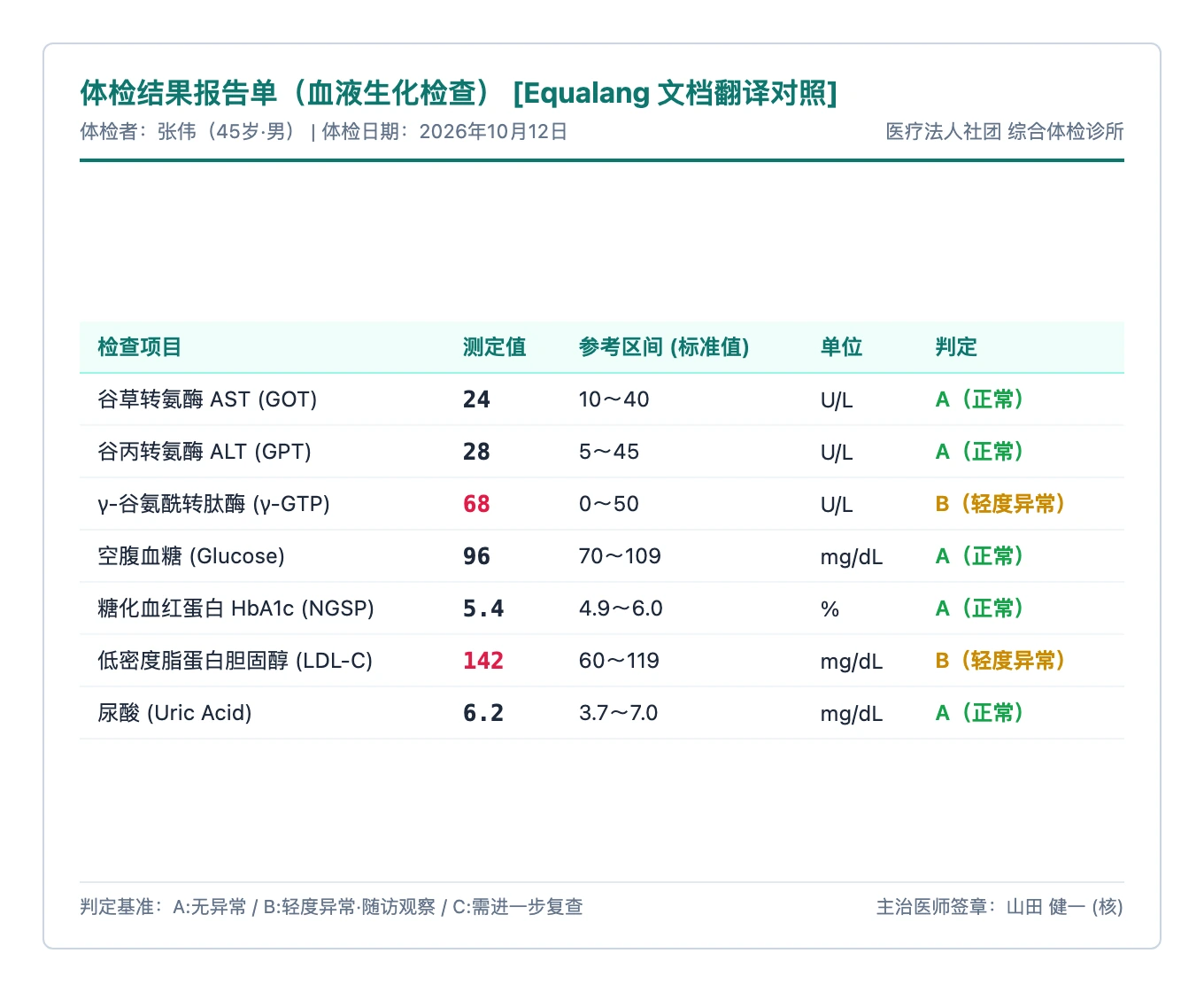Click the γ-GTP judgment B（轻度异常）
This screenshot has width=1204, height=992.
point(1000,504)
